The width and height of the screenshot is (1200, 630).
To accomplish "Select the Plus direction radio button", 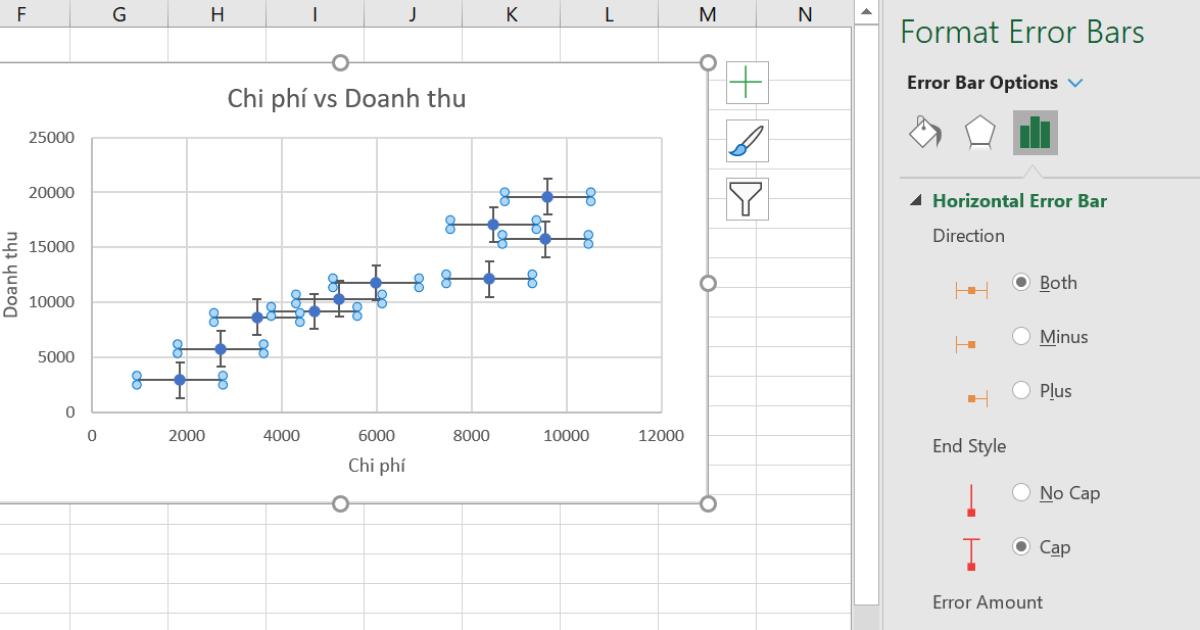I will tap(1022, 391).
